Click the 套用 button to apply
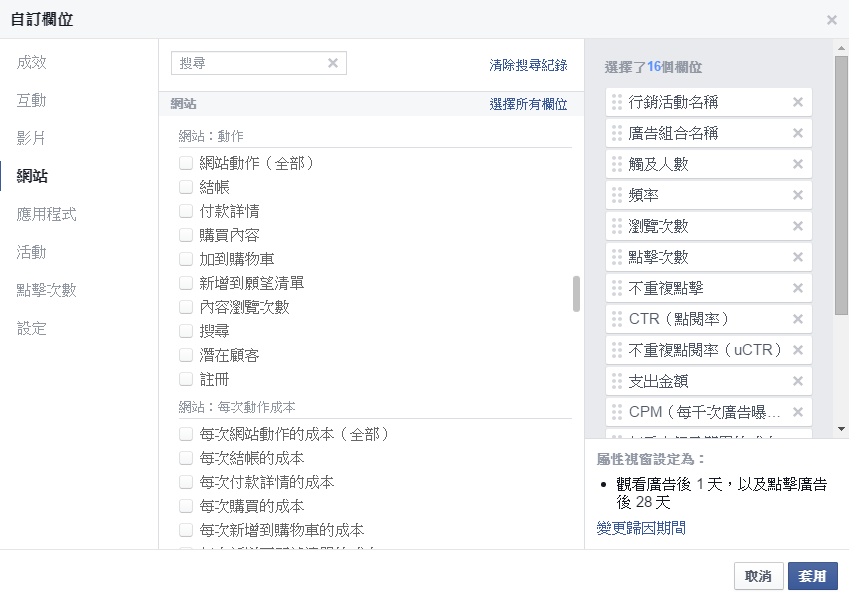849x599 pixels. click(x=812, y=576)
